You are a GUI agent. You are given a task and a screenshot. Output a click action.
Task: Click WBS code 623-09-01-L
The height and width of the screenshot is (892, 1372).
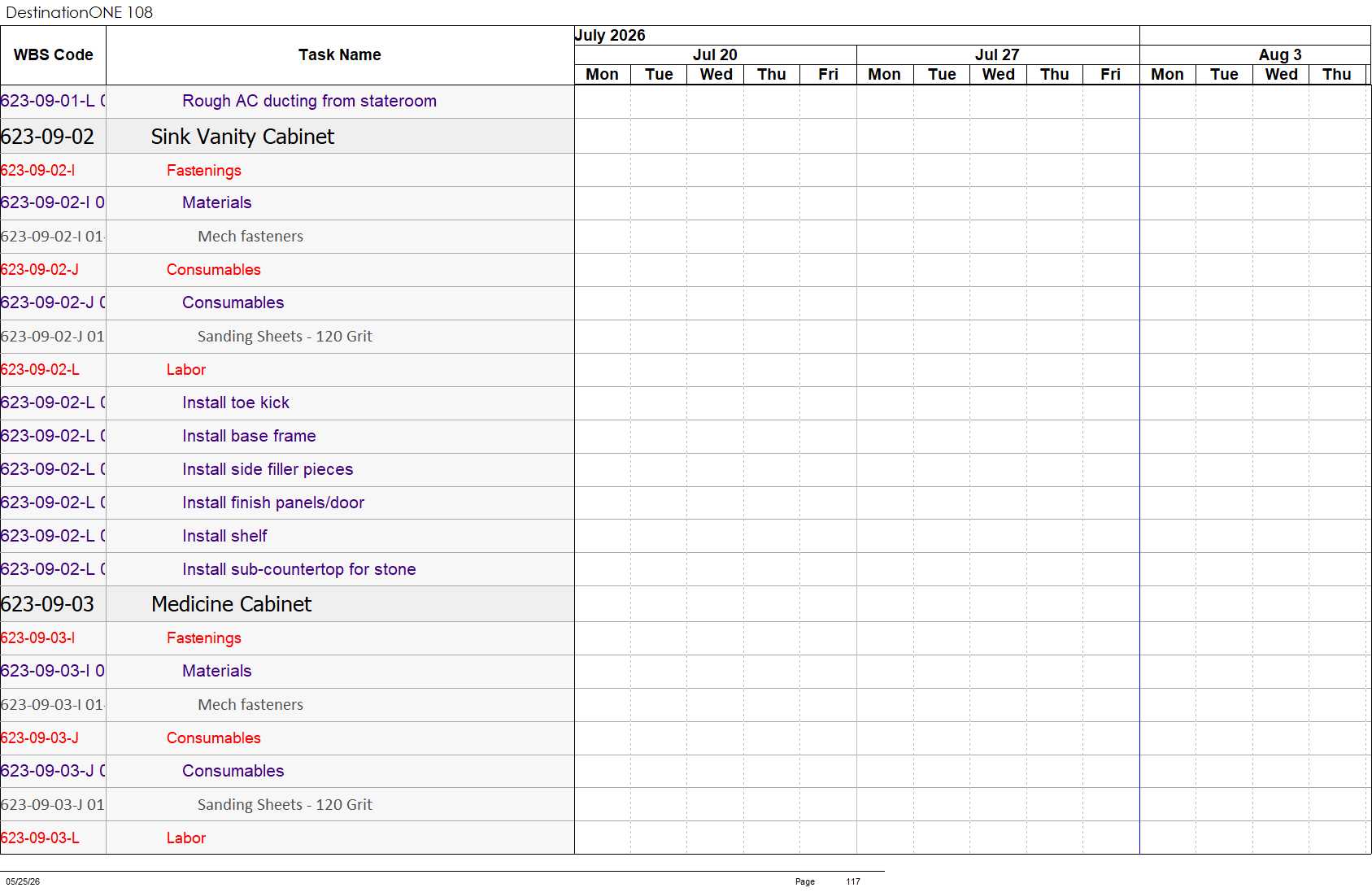click(x=53, y=101)
